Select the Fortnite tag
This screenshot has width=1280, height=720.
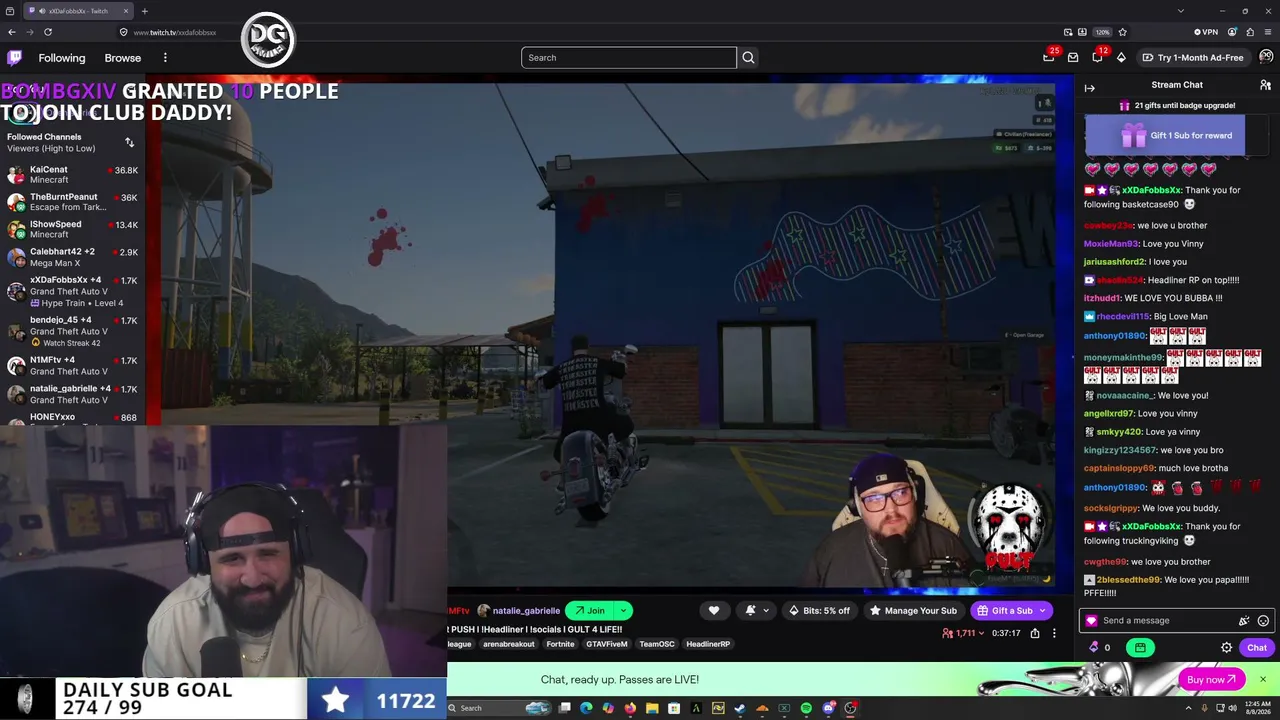[x=560, y=644]
